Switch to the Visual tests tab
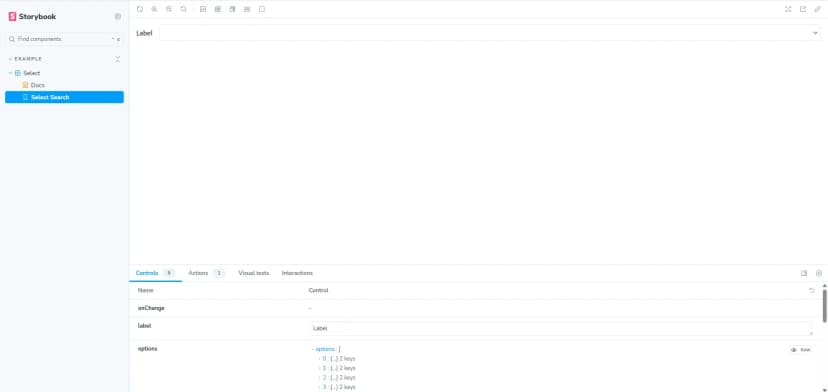 pyautogui.click(x=253, y=273)
